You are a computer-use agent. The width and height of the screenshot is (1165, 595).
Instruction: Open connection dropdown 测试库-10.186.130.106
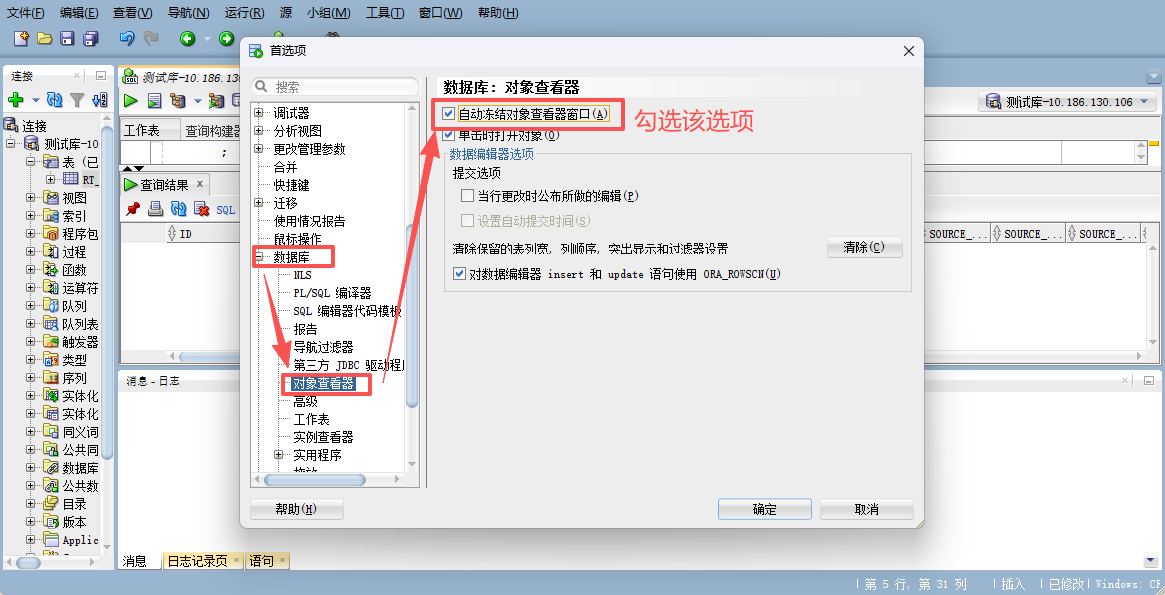1067,102
